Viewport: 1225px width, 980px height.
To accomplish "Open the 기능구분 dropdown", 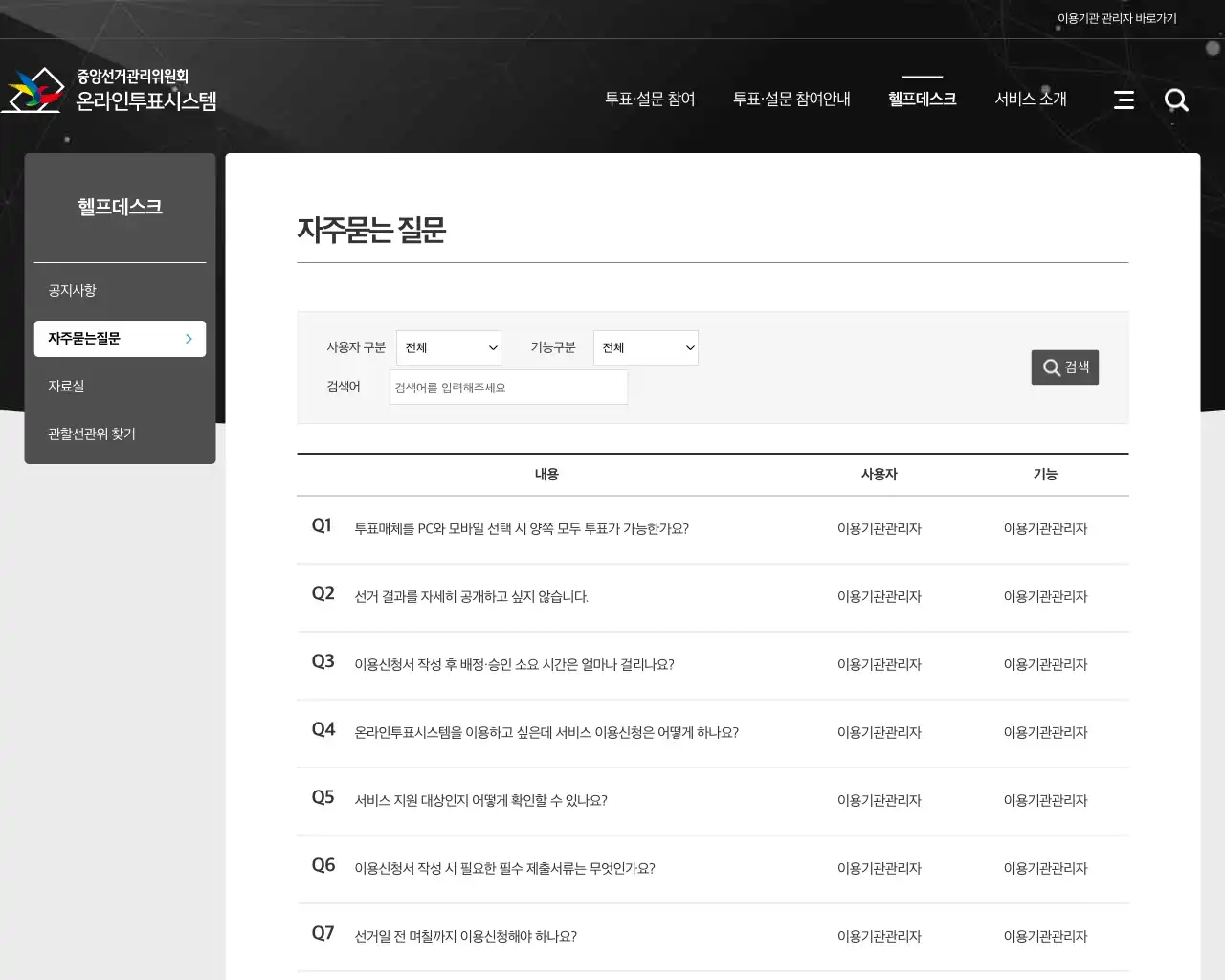I will point(646,347).
